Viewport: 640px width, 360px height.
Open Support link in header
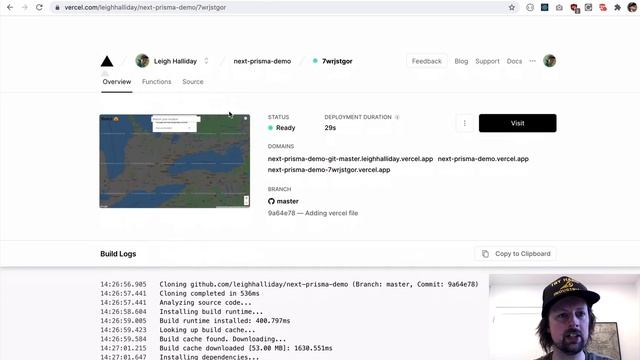(487, 61)
